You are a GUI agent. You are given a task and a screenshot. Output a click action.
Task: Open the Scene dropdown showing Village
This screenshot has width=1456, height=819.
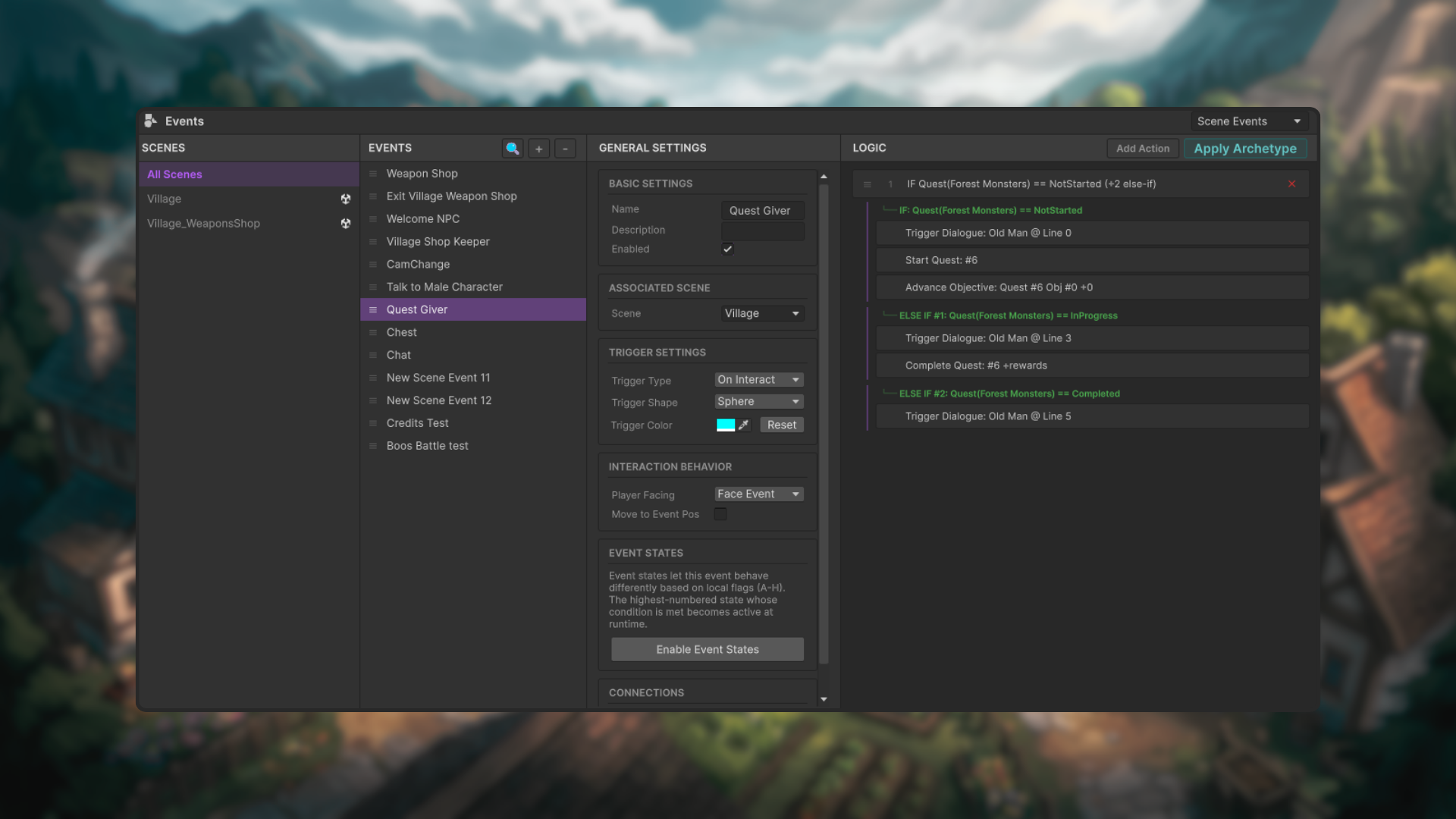762,313
